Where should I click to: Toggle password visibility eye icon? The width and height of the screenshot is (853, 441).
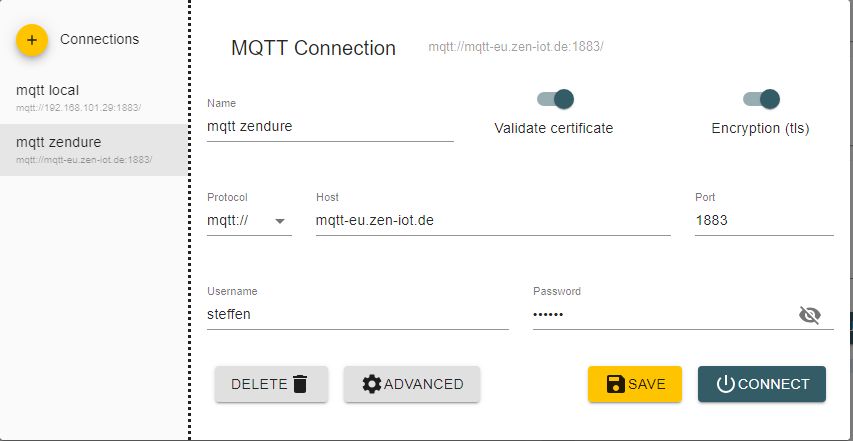(809, 316)
